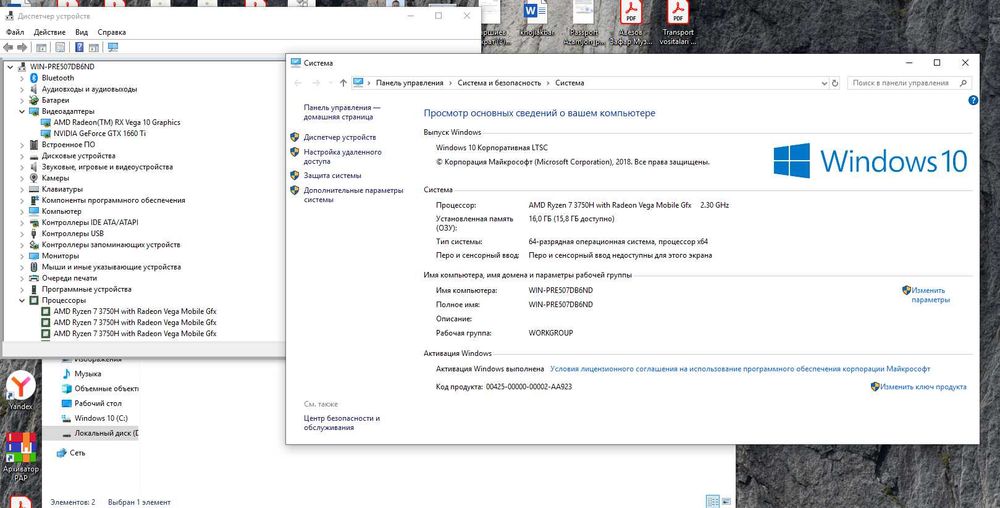Click the scan for hardware changes monitor icon

(x=113, y=47)
